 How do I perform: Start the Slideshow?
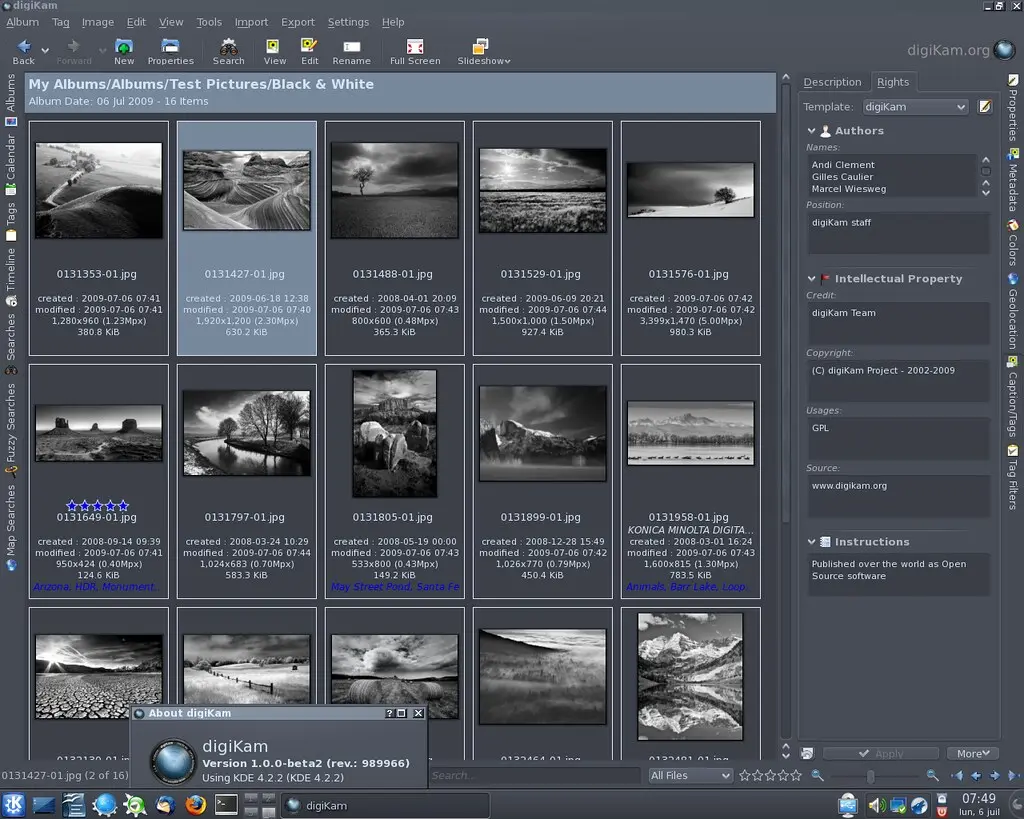point(480,50)
